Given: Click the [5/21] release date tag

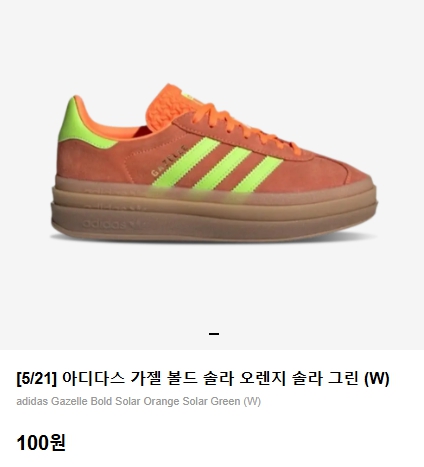Looking at the screenshot, I should coord(36,379).
